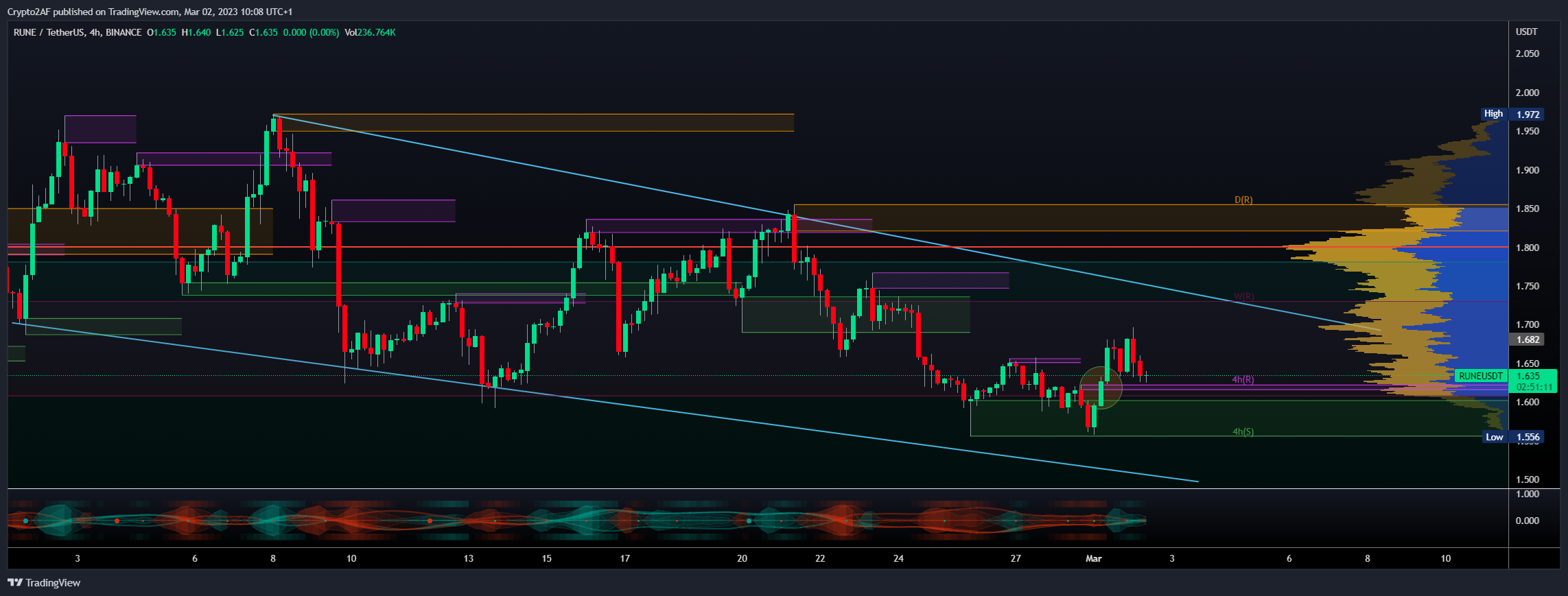
Task: Click the 1.000 oscillator scale label
Action: (1528, 494)
